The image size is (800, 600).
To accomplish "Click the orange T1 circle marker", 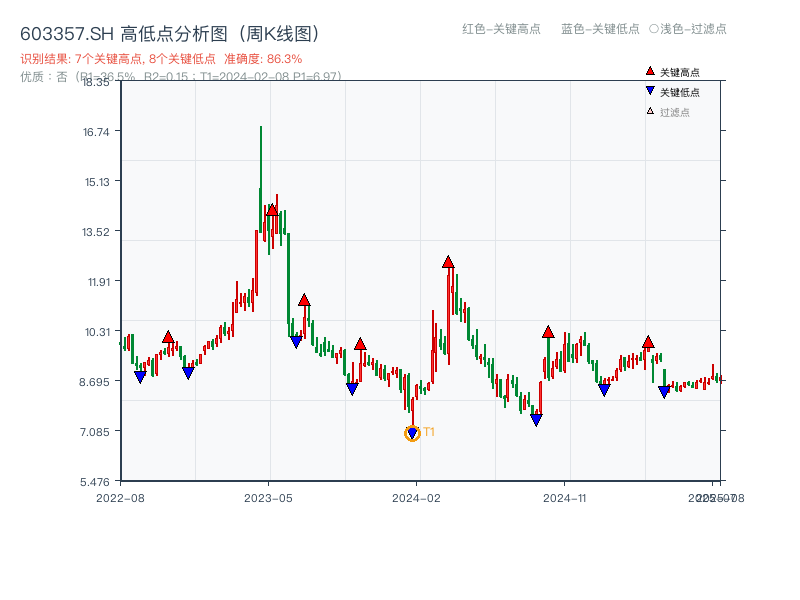I will pyautogui.click(x=411, y=432).
